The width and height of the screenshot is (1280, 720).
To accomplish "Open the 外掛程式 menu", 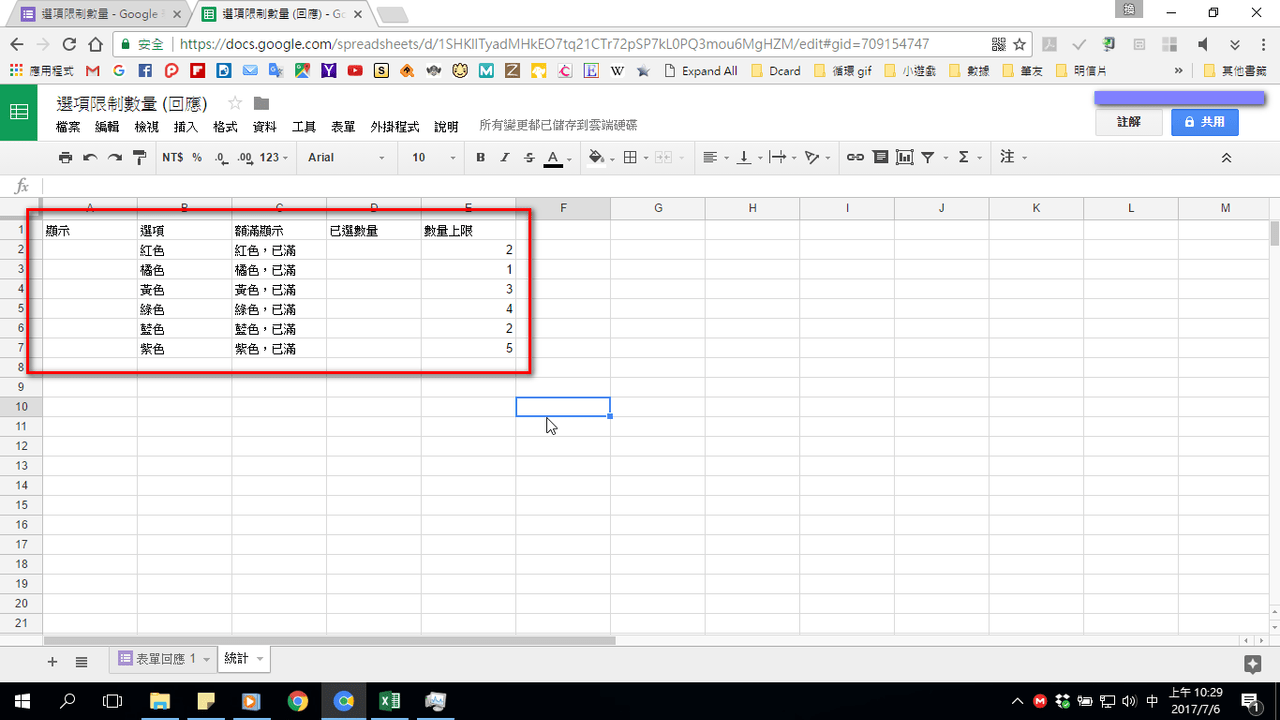I will pos(395,127).
